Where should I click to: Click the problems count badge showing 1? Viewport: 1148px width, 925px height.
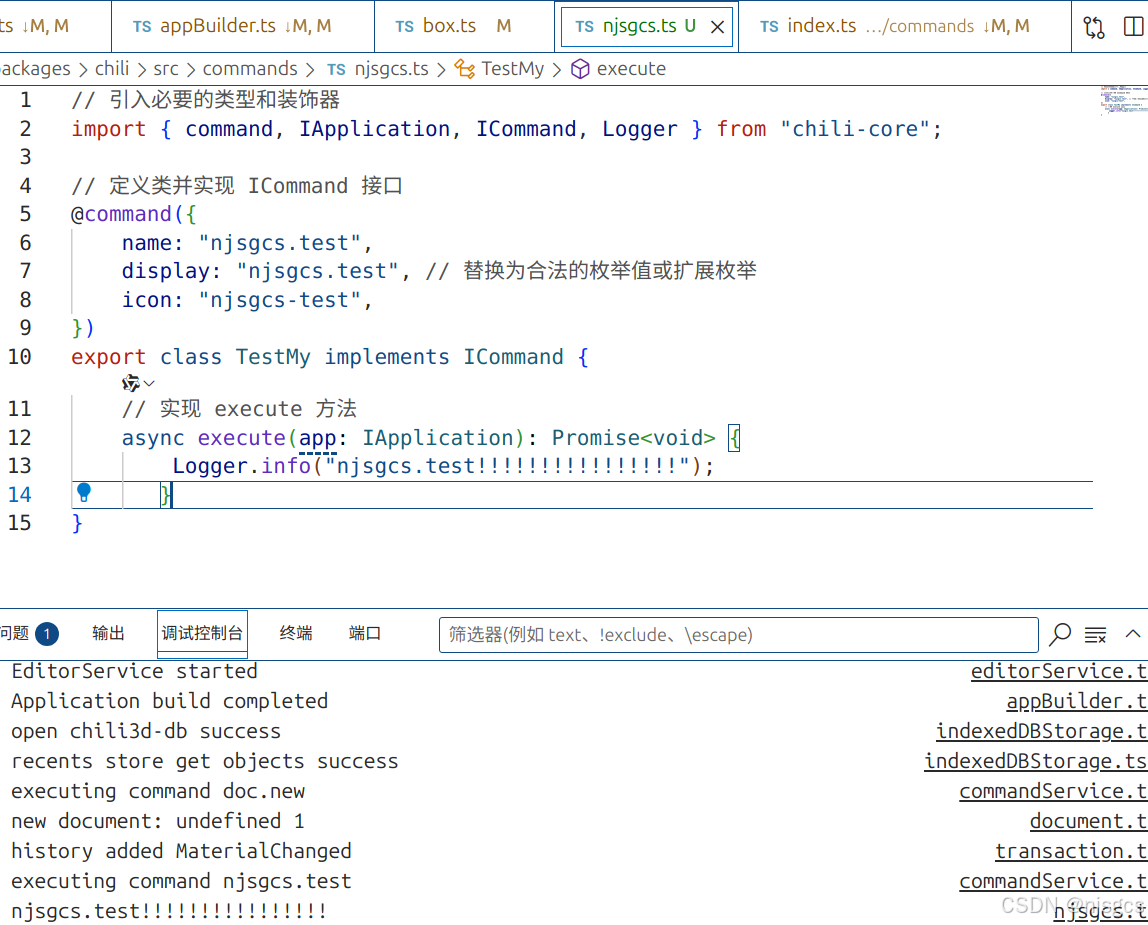(47, 634)
